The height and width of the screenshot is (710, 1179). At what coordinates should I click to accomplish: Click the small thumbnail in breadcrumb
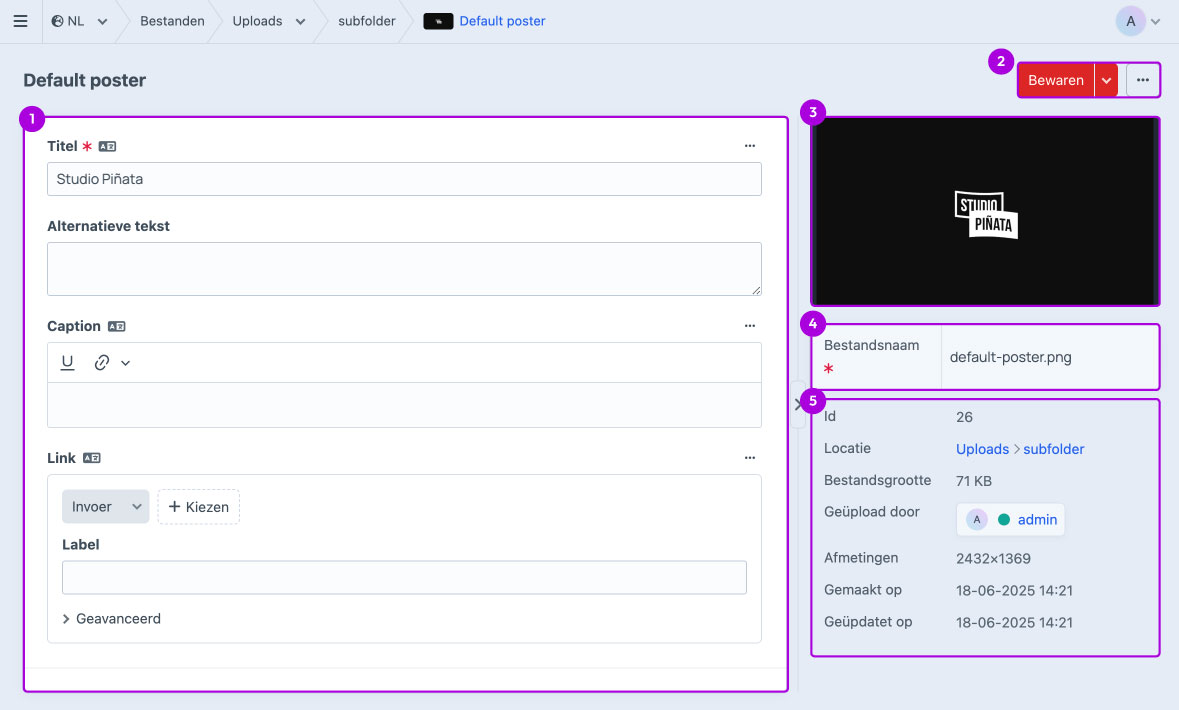click(438, 21)
